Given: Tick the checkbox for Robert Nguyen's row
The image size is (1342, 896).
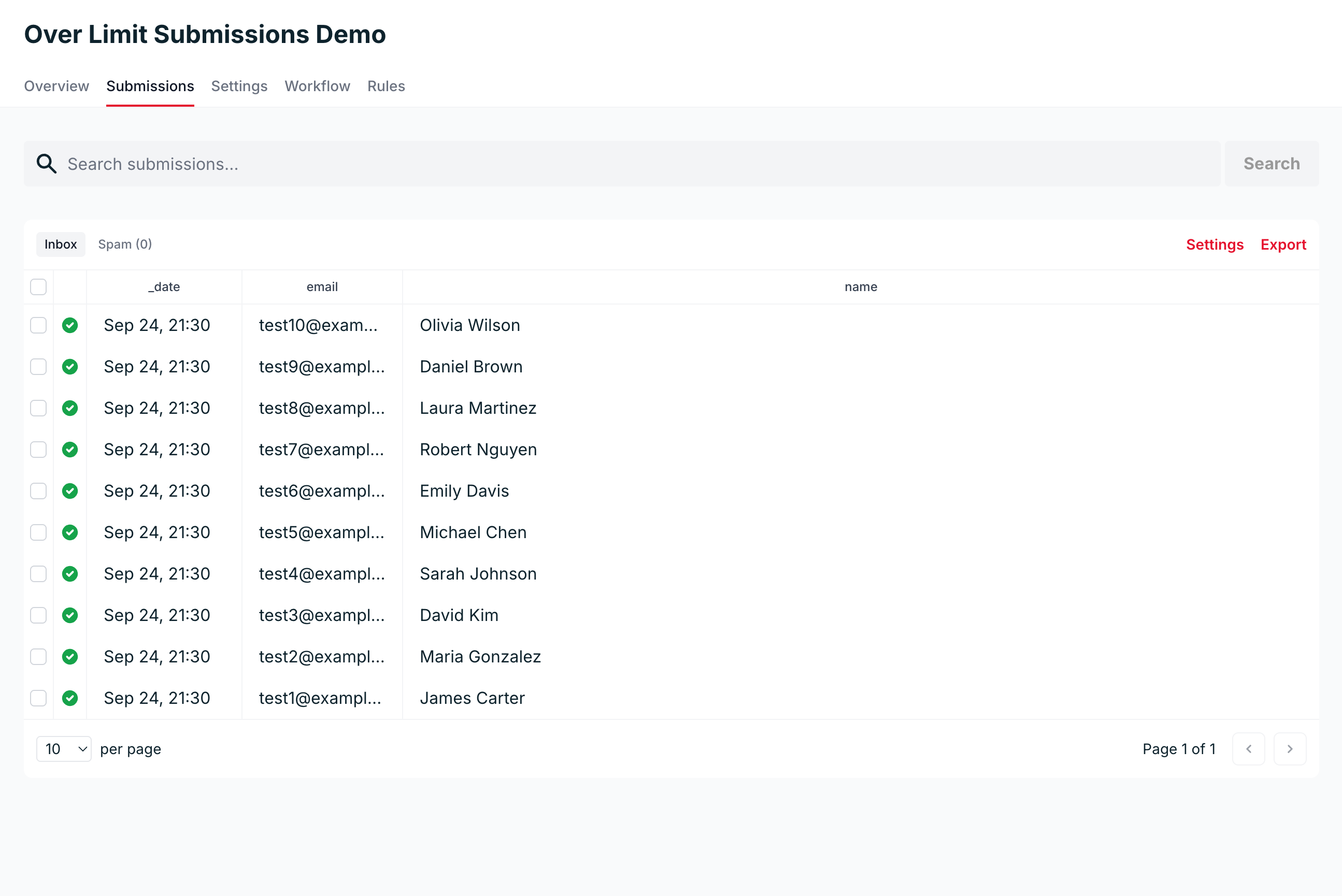Looking at the screenshot, I should pos(38,449).
